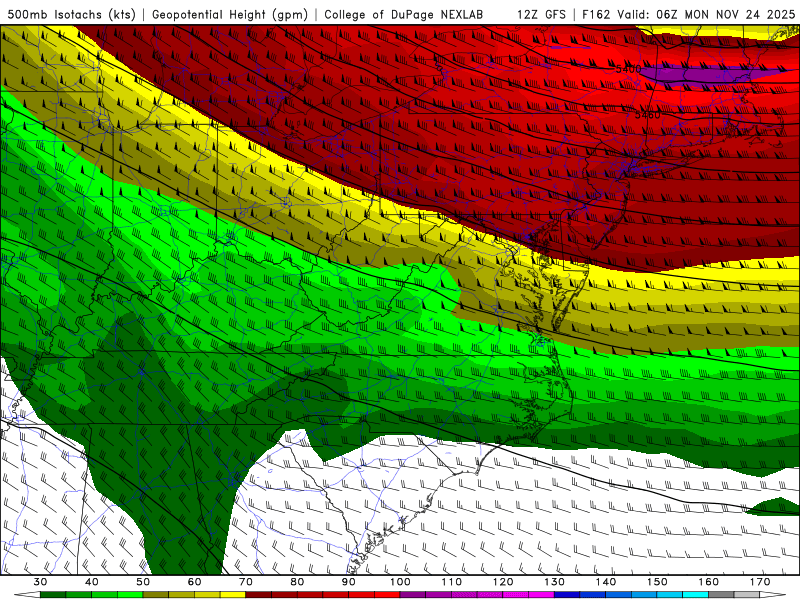Click the 40 knot legend label

[92, 582]
